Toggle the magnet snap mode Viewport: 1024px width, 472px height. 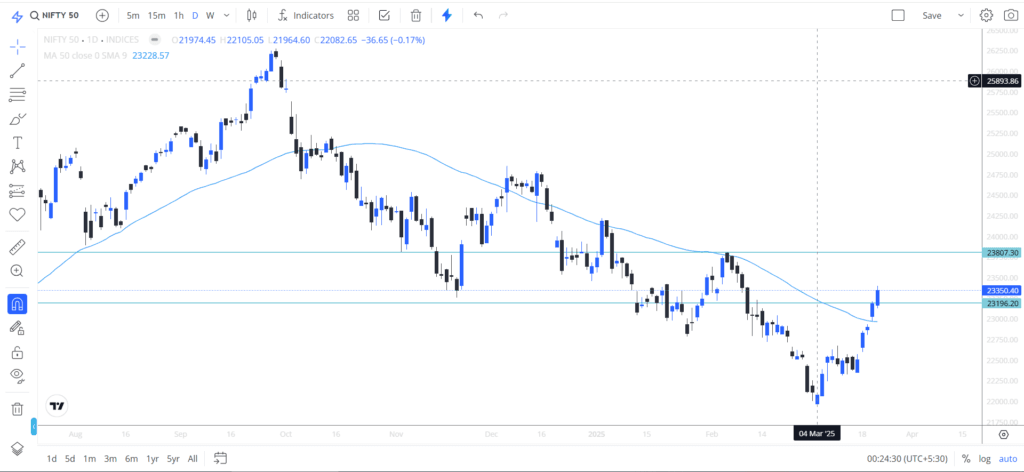18,304
